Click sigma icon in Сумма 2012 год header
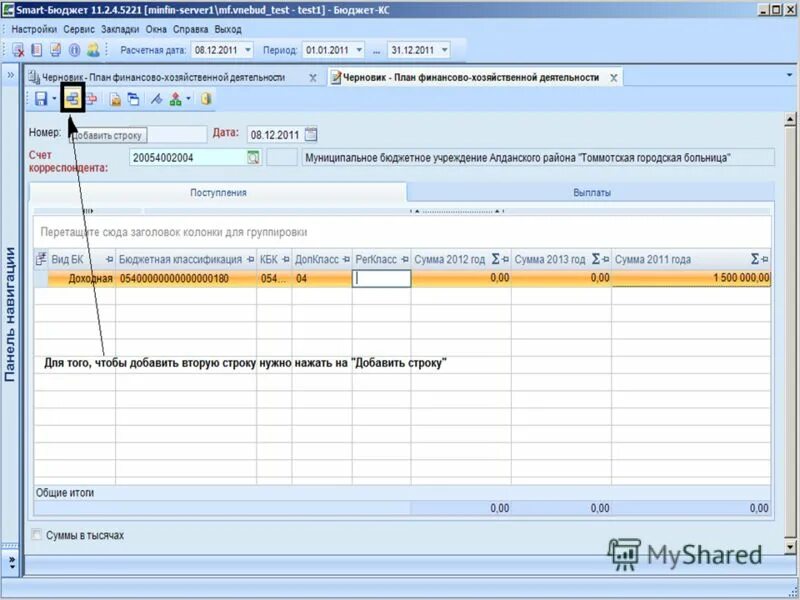The image size is (800, 600). [495, 259]
